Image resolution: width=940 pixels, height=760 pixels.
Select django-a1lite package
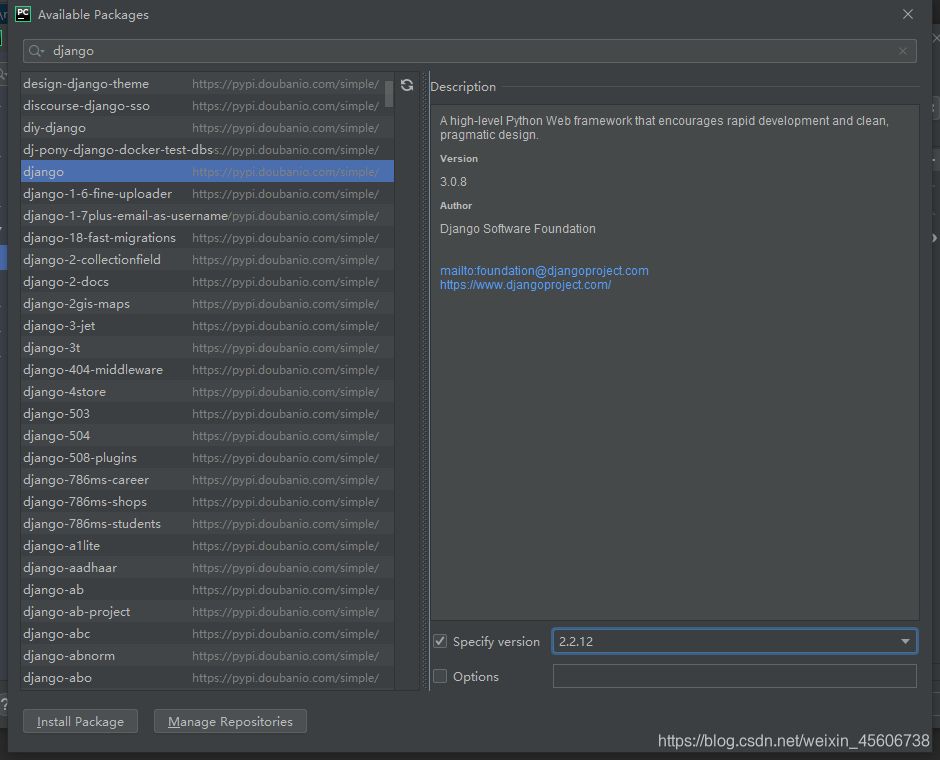[x=207, y=545]
